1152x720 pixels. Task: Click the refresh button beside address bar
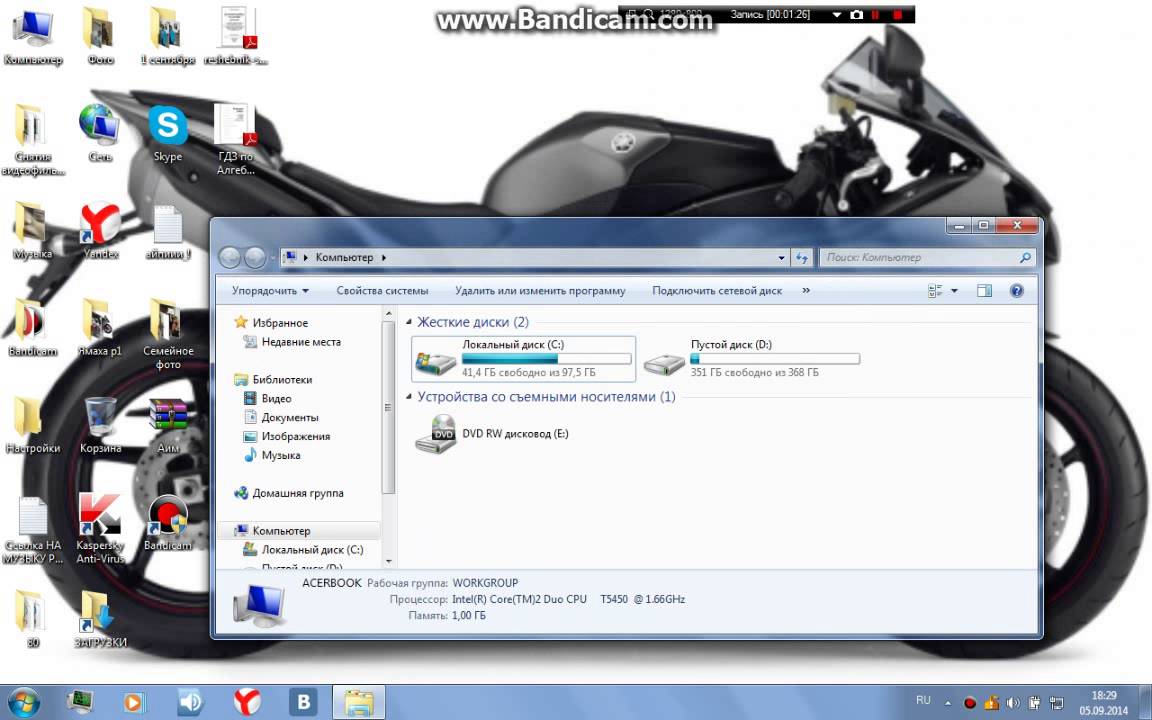(x=802, y=258)
